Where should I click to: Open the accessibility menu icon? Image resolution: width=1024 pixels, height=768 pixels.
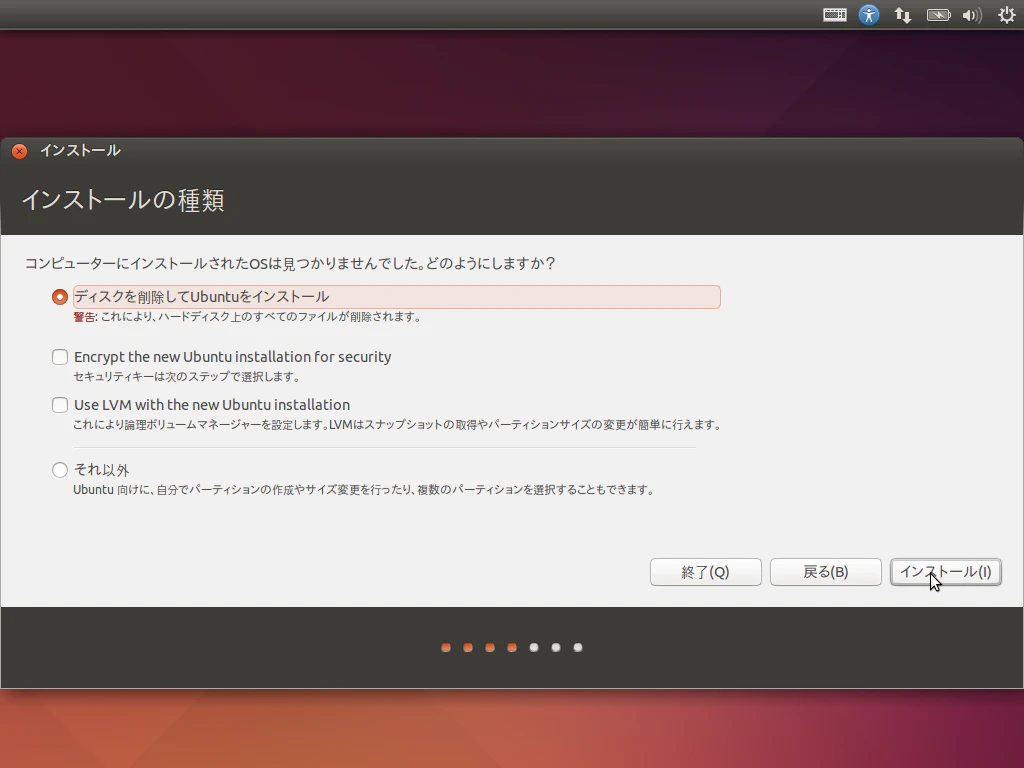(869, 14)
